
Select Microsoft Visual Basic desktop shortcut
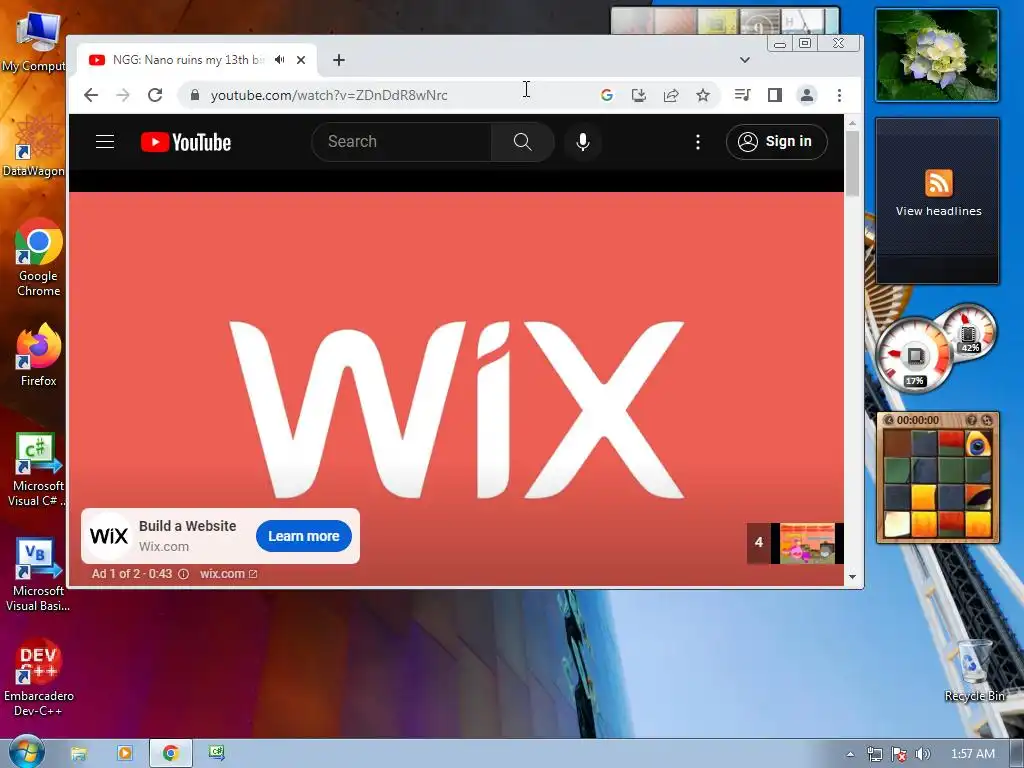pos(37,575)
